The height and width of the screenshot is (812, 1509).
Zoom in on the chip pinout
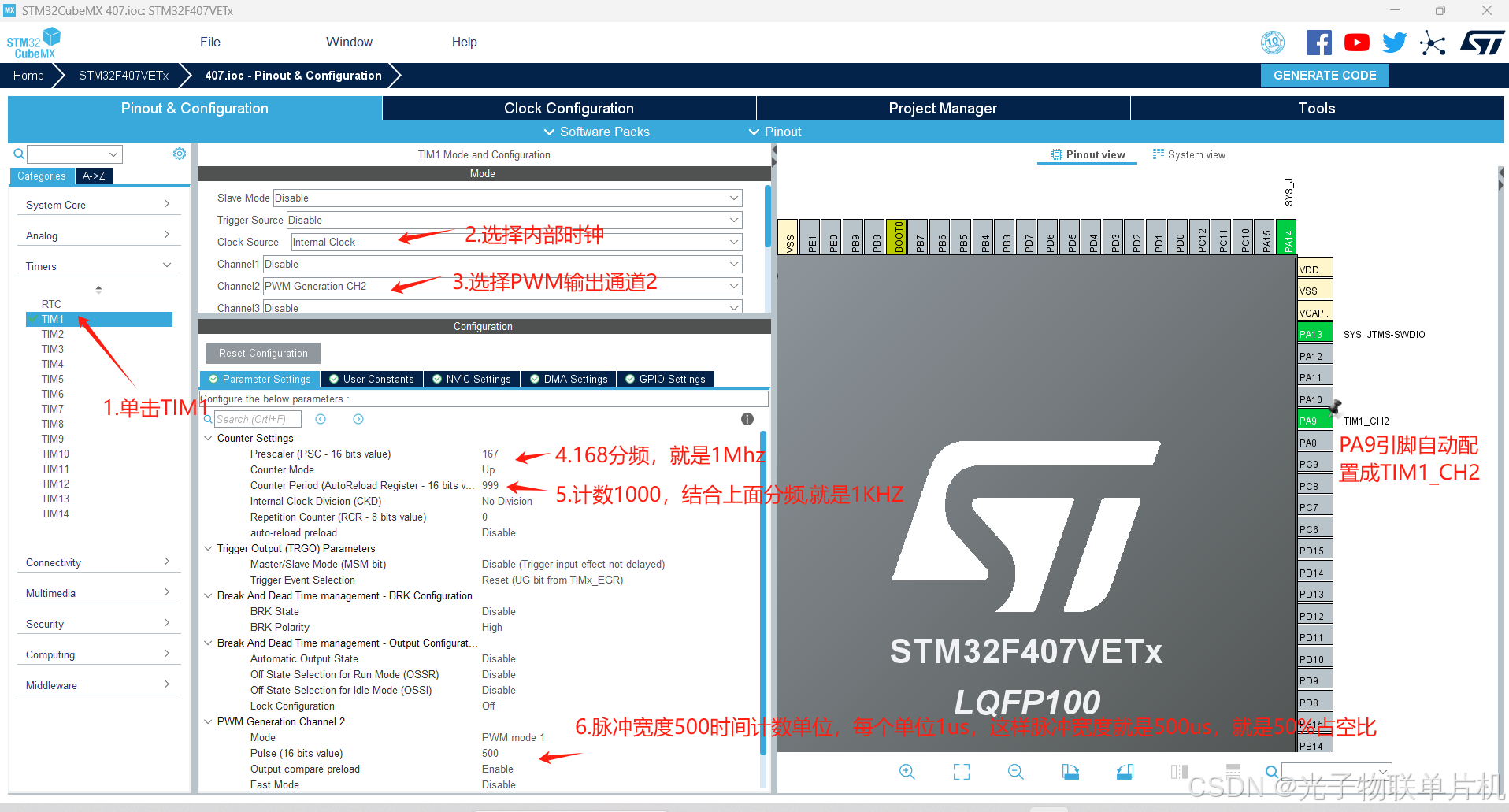point(907,772)
